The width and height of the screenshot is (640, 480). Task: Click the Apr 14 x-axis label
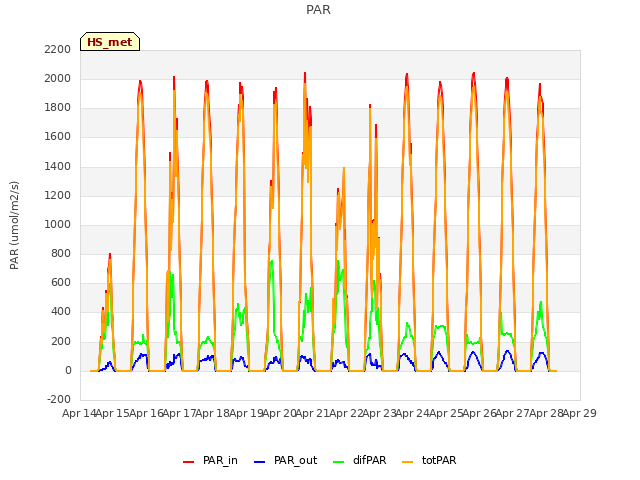click(x=79, y=413)
